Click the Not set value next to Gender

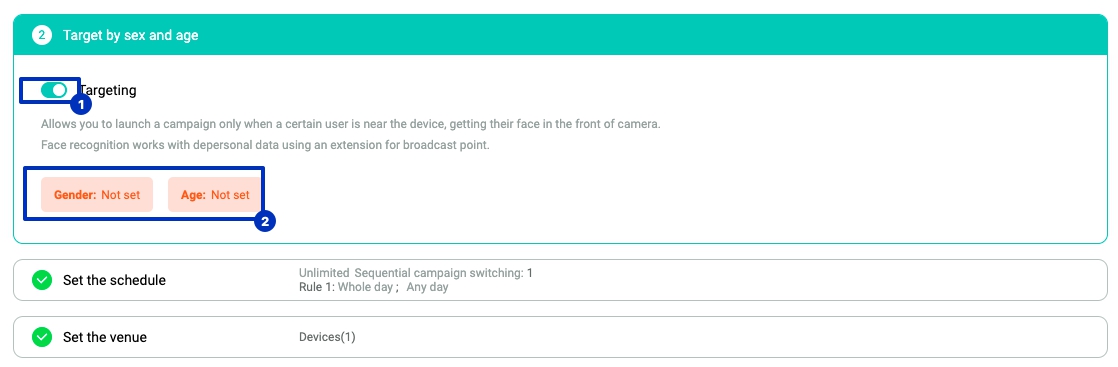click(x=120, y=195)
